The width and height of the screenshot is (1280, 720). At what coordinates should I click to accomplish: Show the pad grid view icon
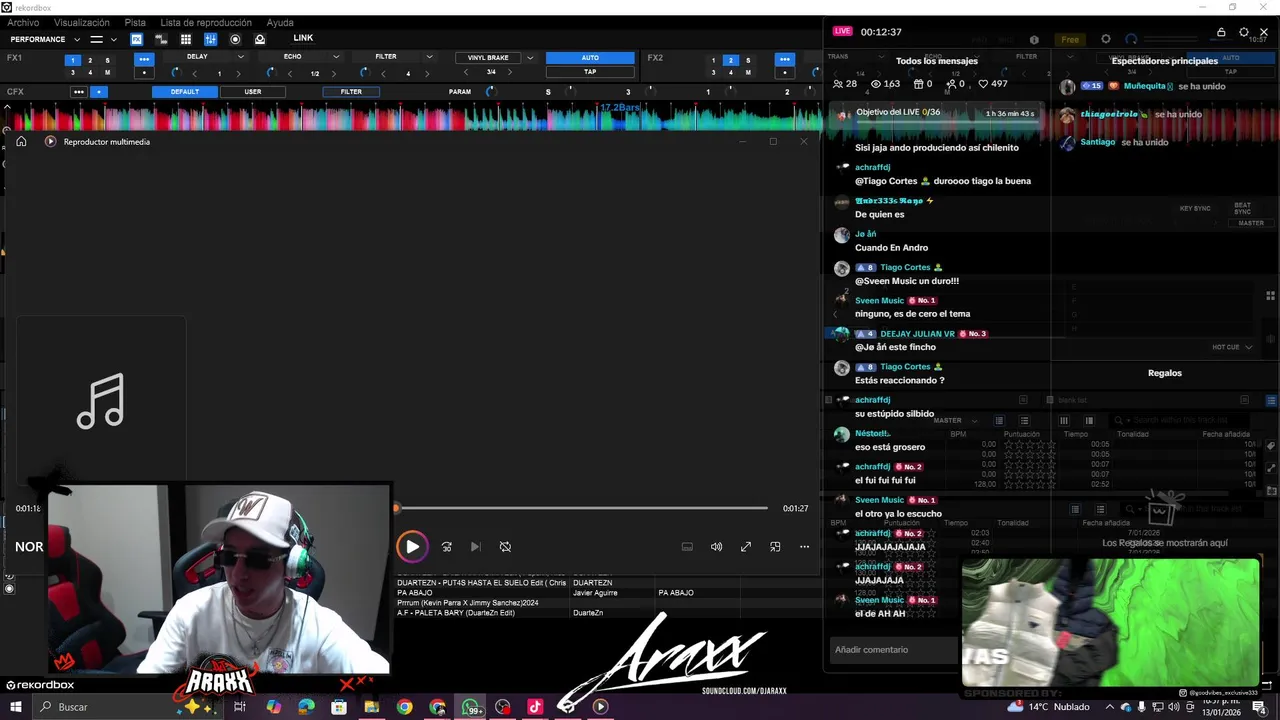(x=186, y=39)
